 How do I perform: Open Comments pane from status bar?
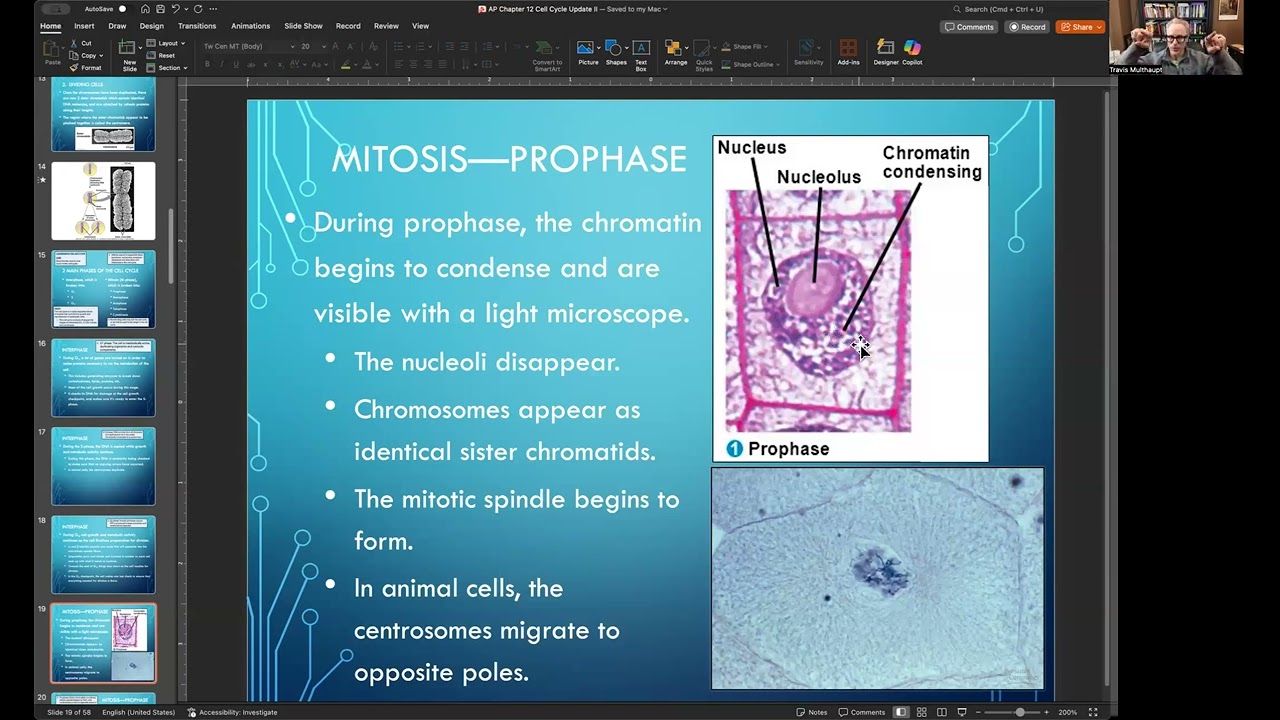pyautogui.click(x=862, y=712)
